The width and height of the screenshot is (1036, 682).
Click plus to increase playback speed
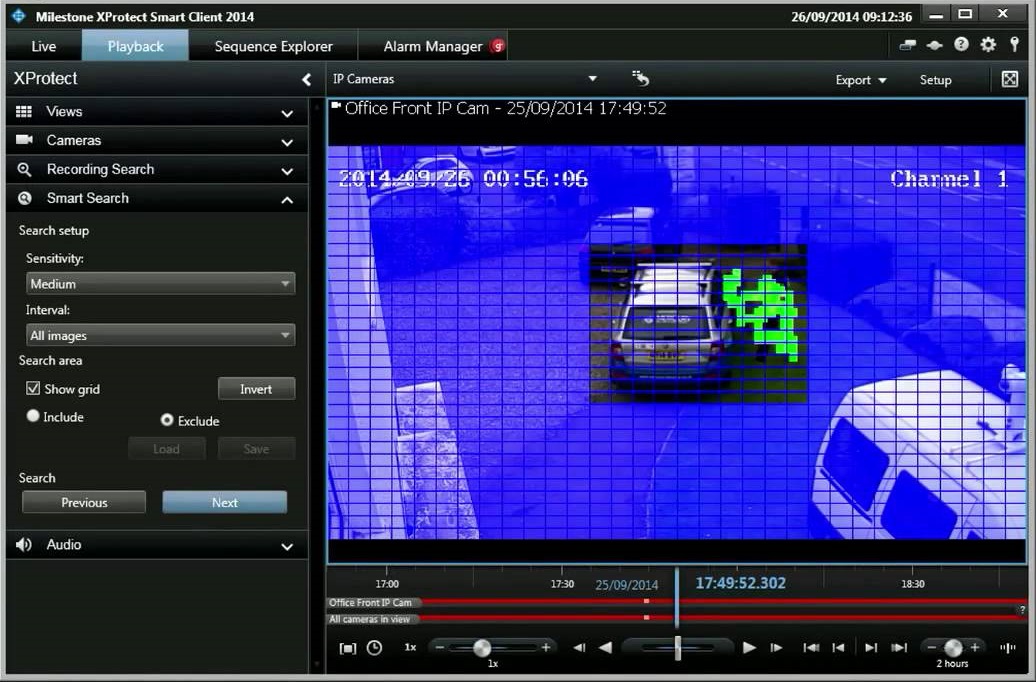pos(546,648)
